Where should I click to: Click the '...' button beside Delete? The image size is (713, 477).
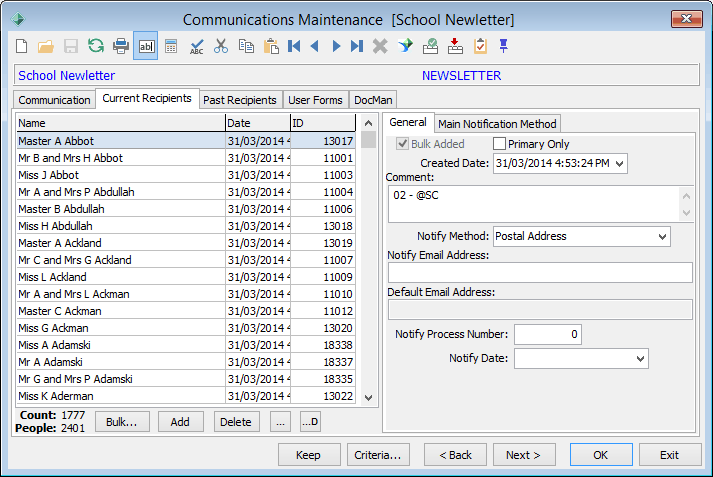(x=280, y=422)
